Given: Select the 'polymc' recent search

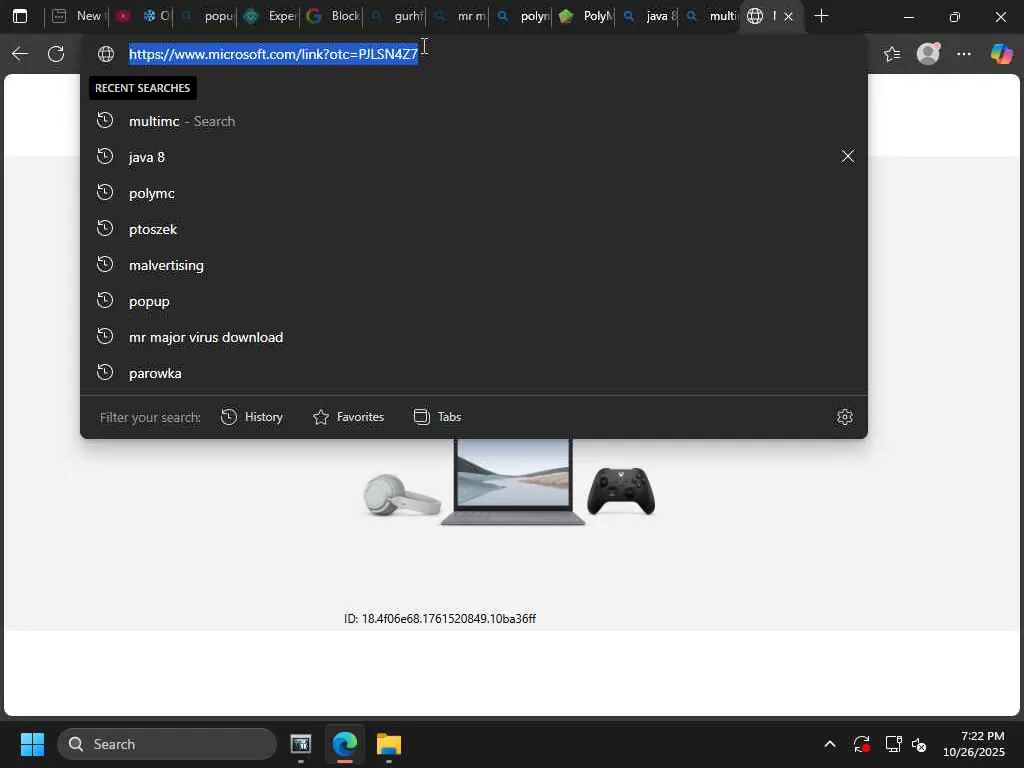Looking at the screenshot, I should coord(473,193).
